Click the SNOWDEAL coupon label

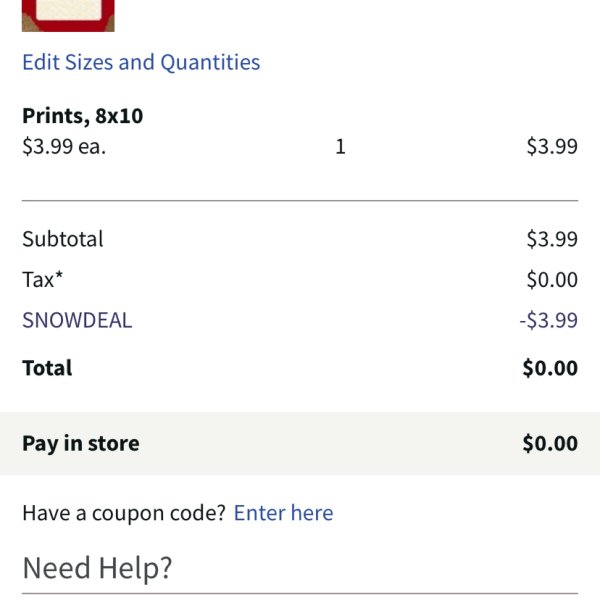(x=77, y=320)
